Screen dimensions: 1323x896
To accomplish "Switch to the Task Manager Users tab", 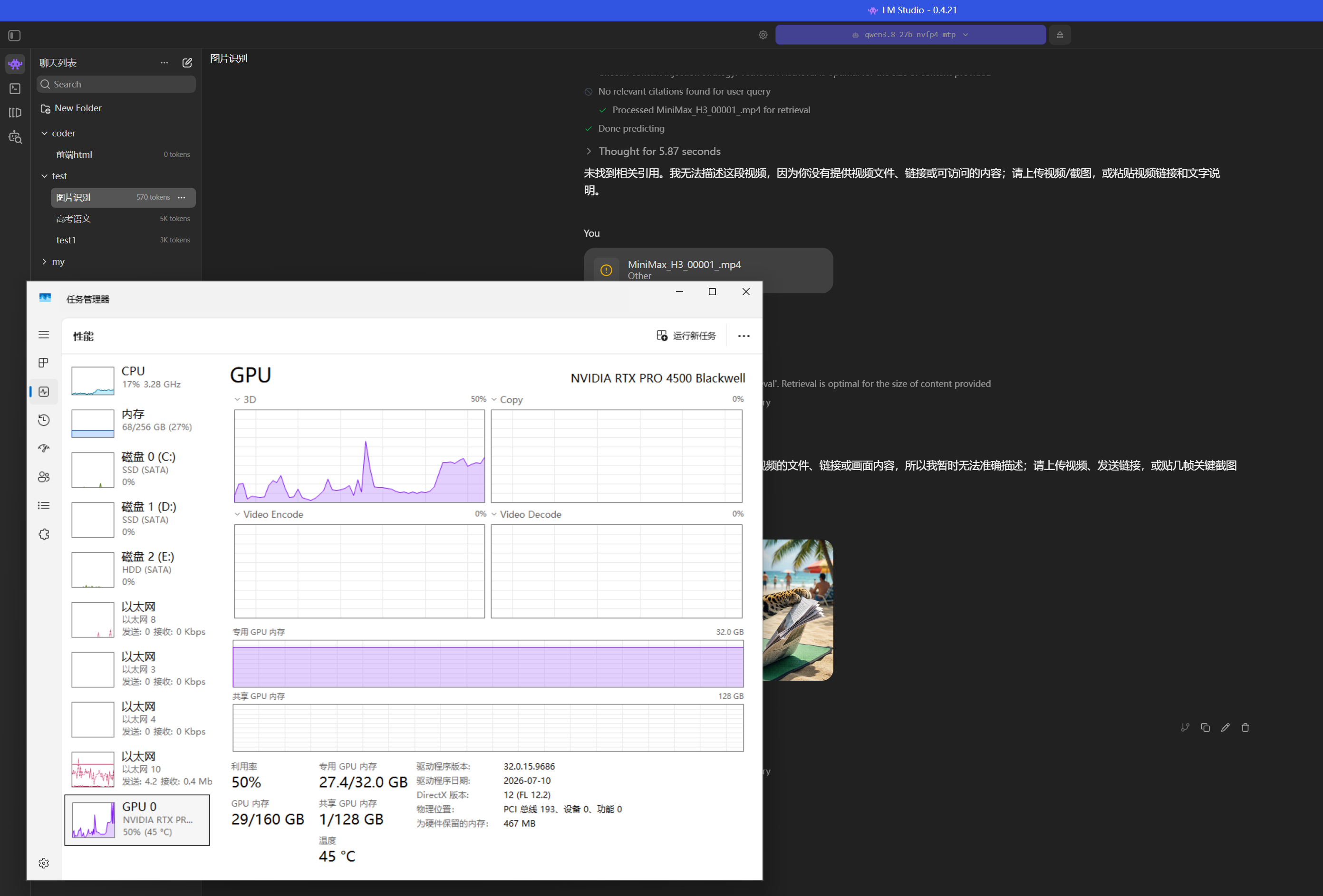I will coord(44,477).
